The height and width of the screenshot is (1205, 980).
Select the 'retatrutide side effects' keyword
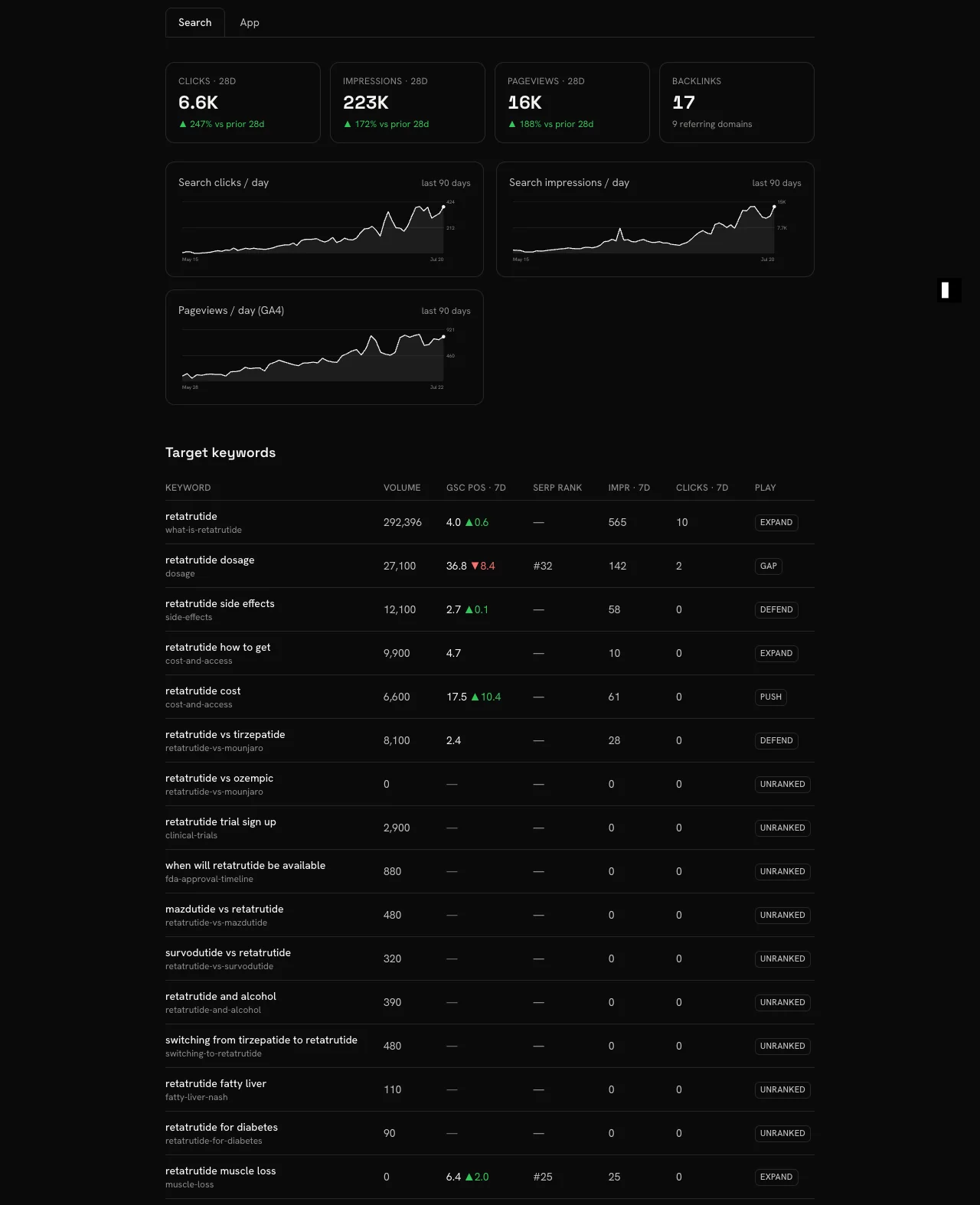pos(220,604)
